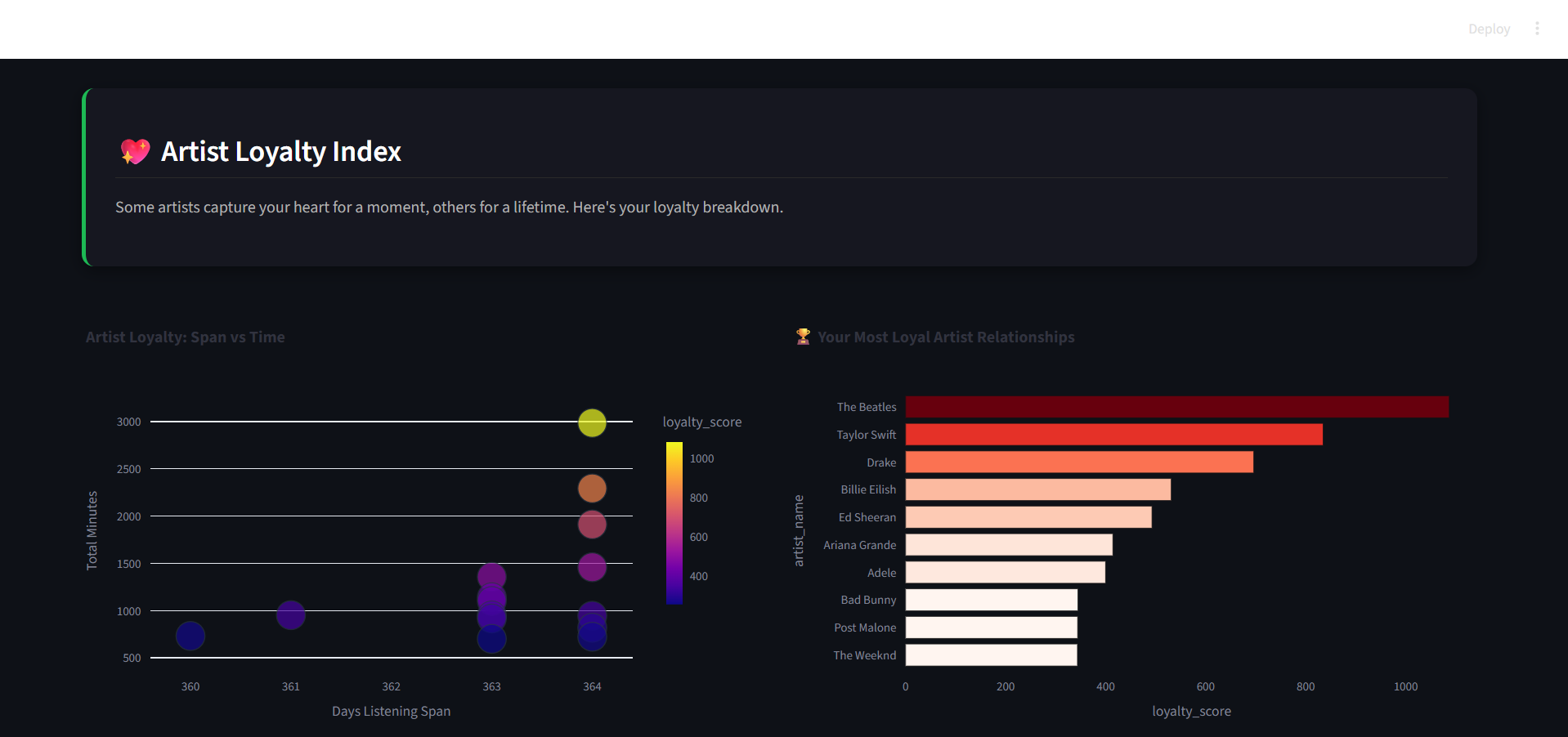Click the 'loyalty_score' colorbar title
1568x737 pixels.
(702, 422)
